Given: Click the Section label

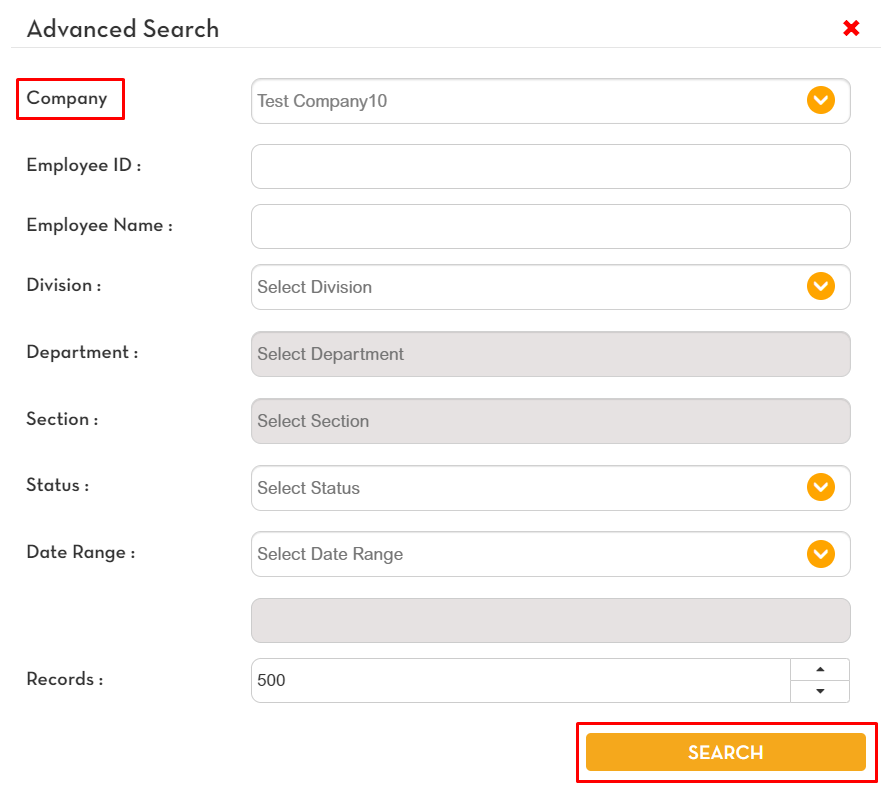Looking at the screenshot, I should 62,419.
